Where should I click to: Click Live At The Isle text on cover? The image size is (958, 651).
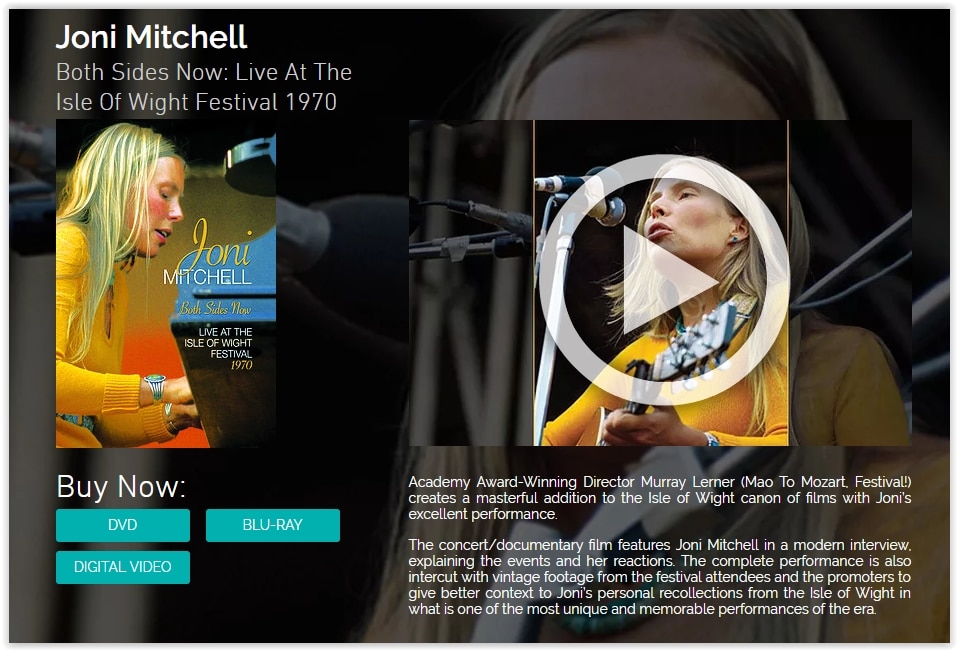(218, 343)
